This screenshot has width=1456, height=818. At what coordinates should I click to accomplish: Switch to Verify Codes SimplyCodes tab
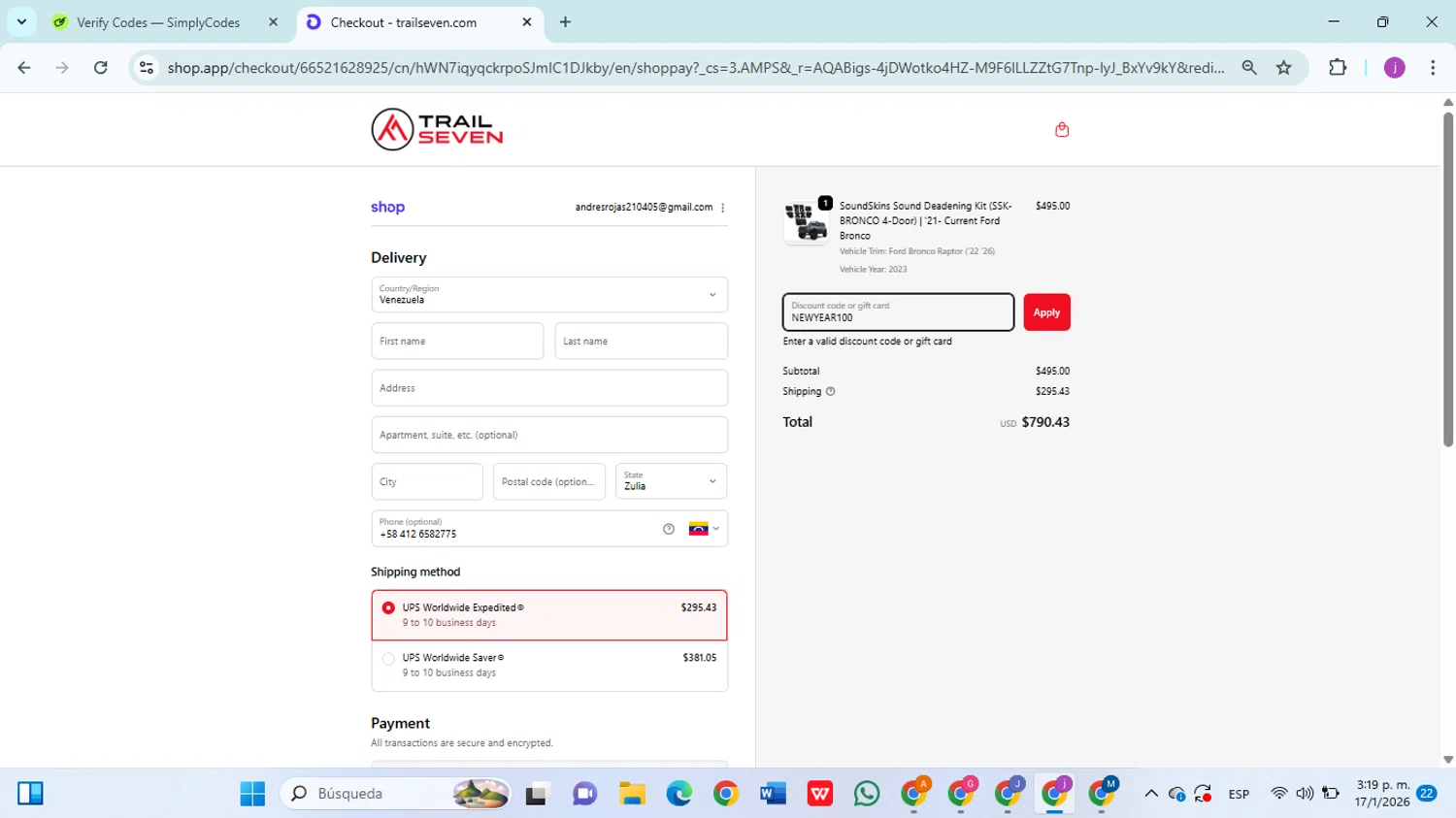click(167, 21)
